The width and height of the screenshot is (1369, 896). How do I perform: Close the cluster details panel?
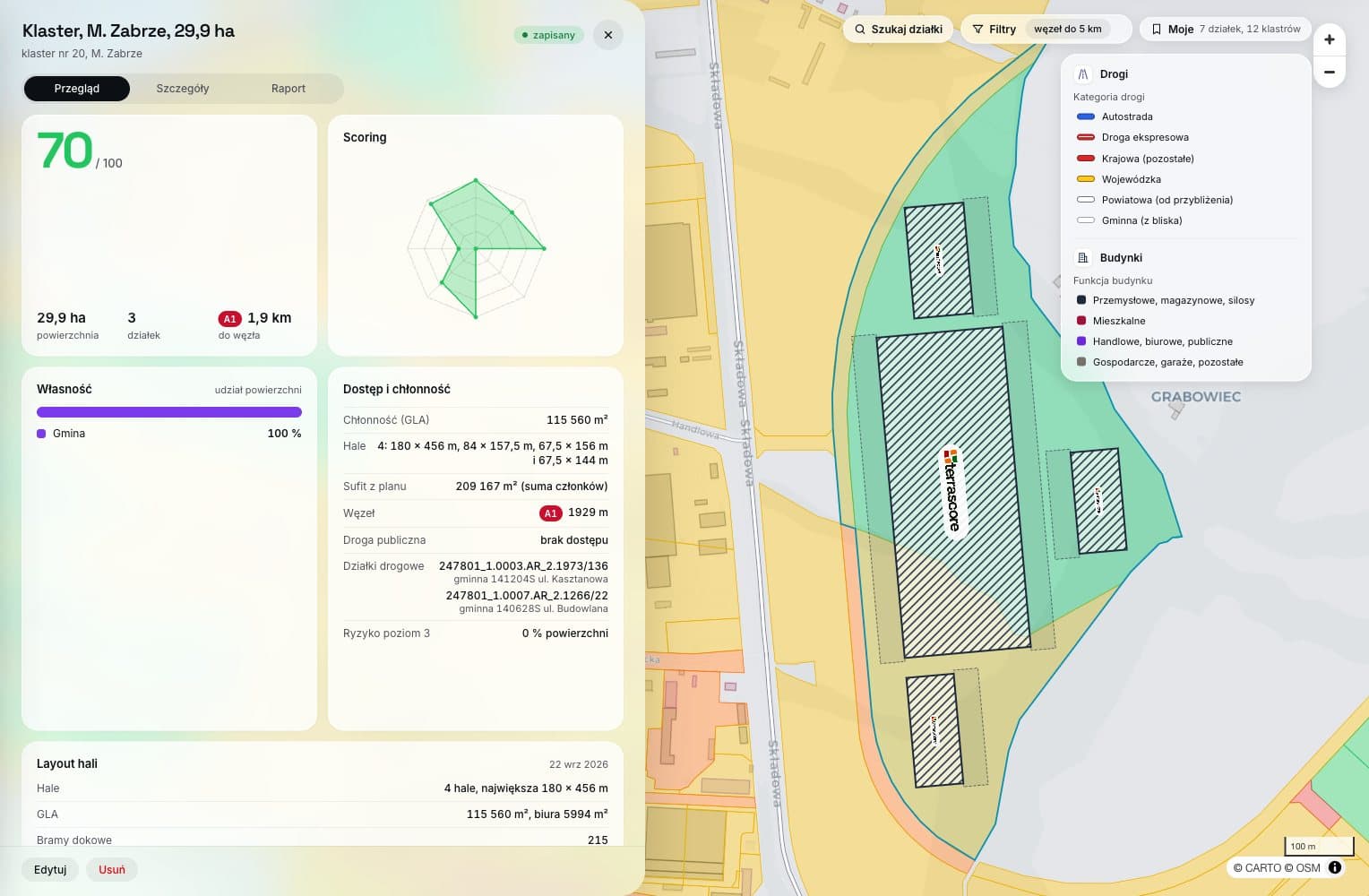click(x=608, y=35)
